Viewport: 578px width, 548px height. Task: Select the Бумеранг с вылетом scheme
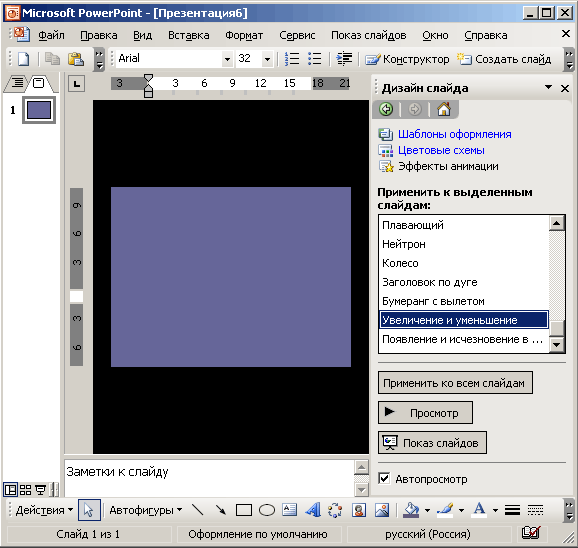point(464,301)
